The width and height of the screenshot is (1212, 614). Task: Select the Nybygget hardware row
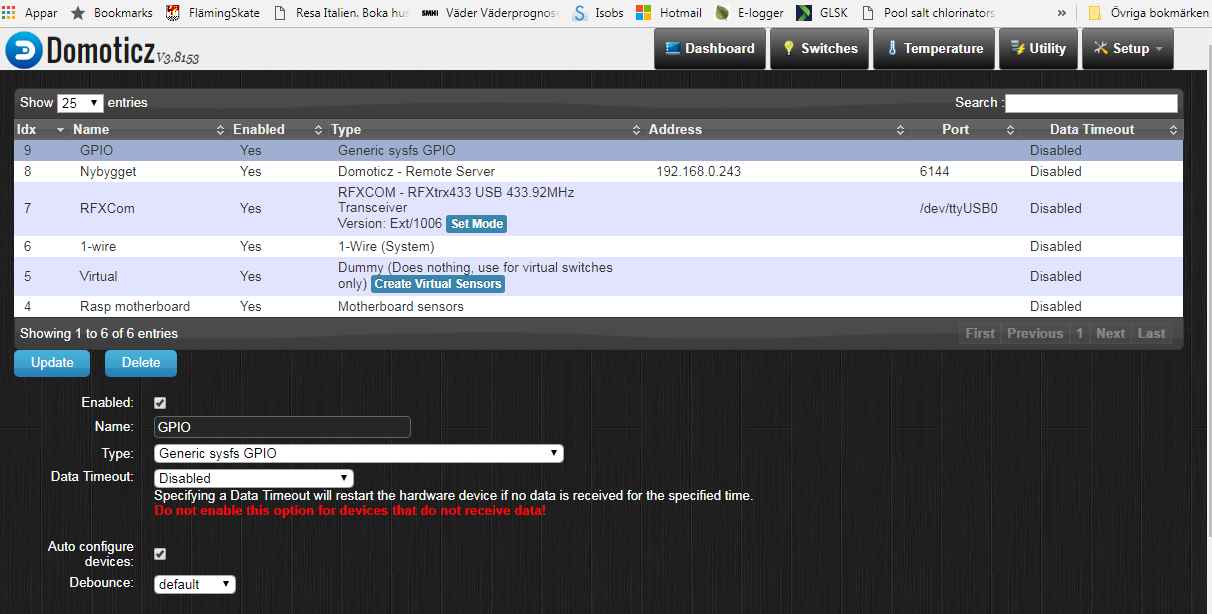coord(598,171)
